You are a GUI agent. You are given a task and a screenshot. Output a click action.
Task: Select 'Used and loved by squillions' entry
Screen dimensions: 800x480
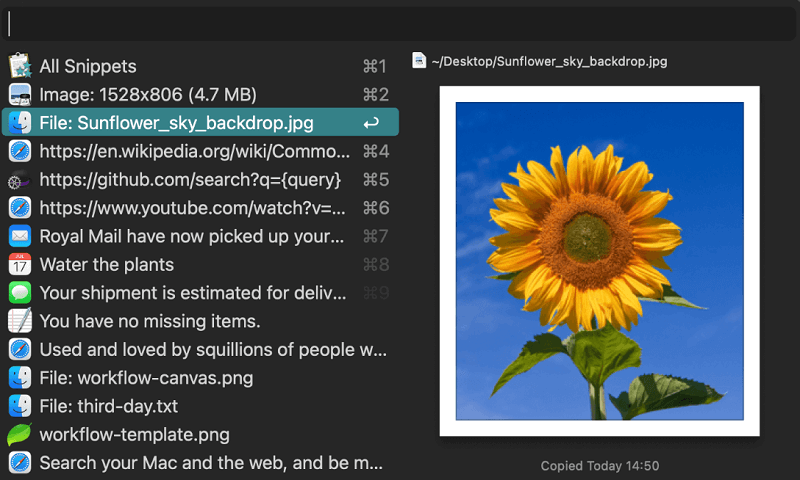pyautogui.click(x=213, y=350)
